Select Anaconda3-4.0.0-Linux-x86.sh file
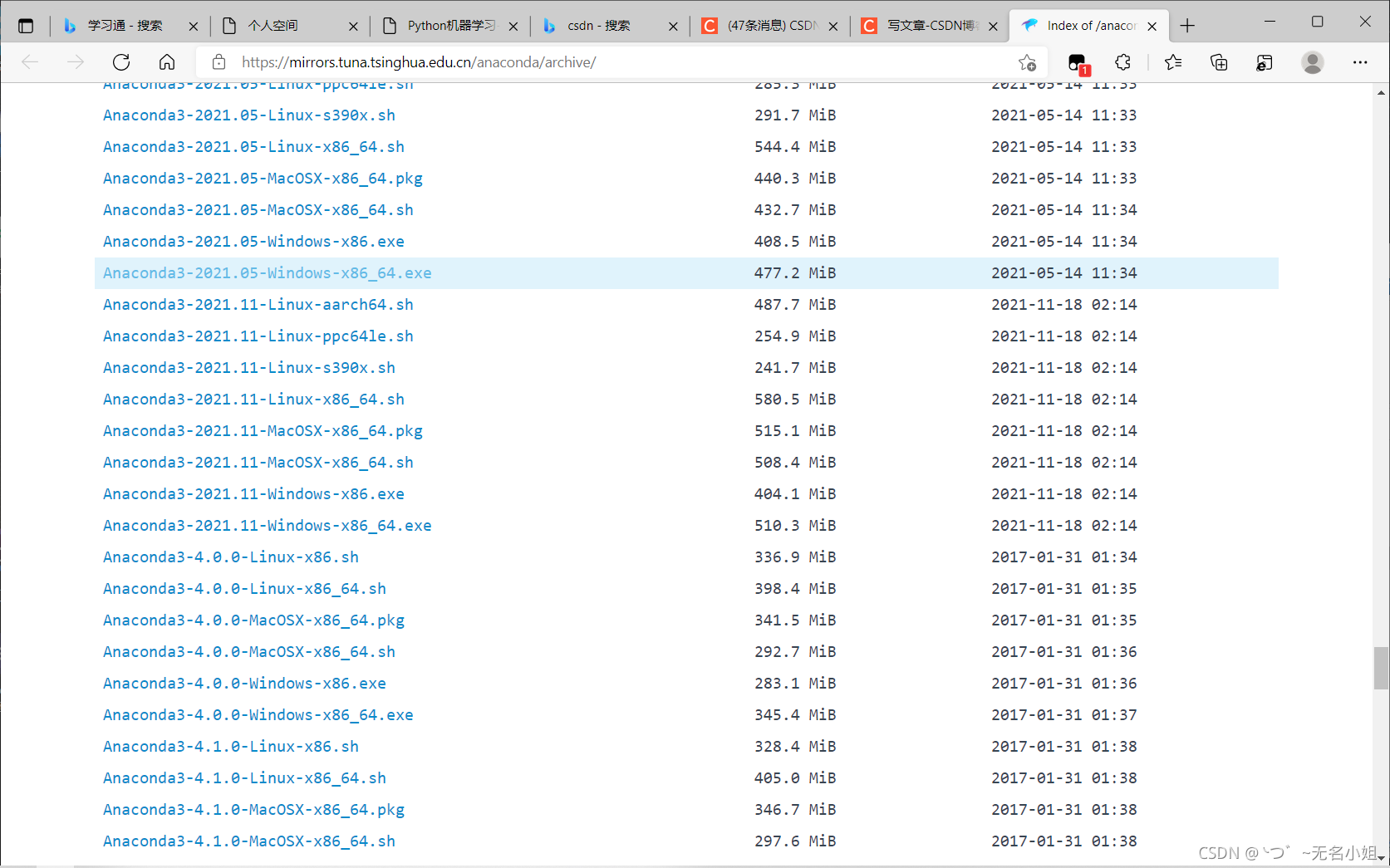1390x868 pixels. pos(231,557)
